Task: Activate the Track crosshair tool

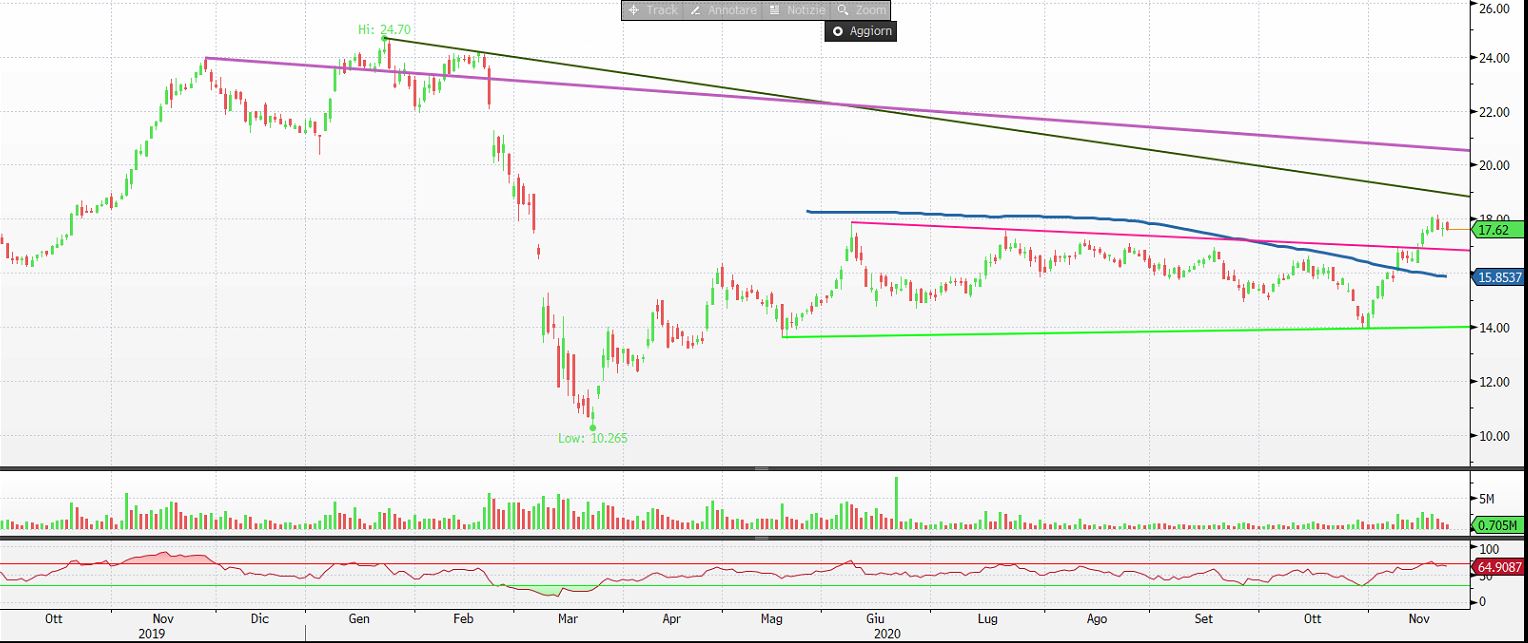Action: coord(651,10)
